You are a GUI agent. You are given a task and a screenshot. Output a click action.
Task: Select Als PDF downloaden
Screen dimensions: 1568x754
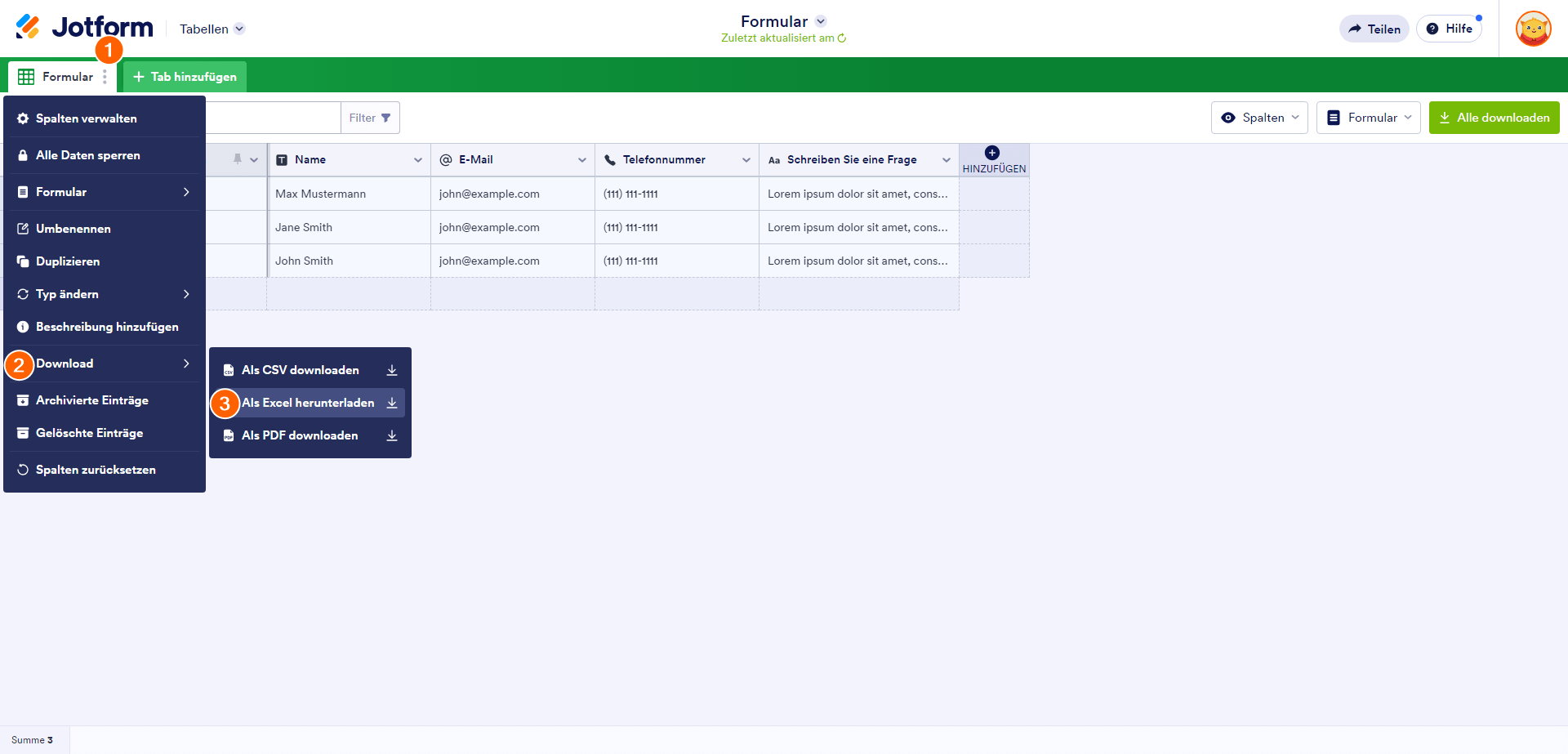coord(310,435)
